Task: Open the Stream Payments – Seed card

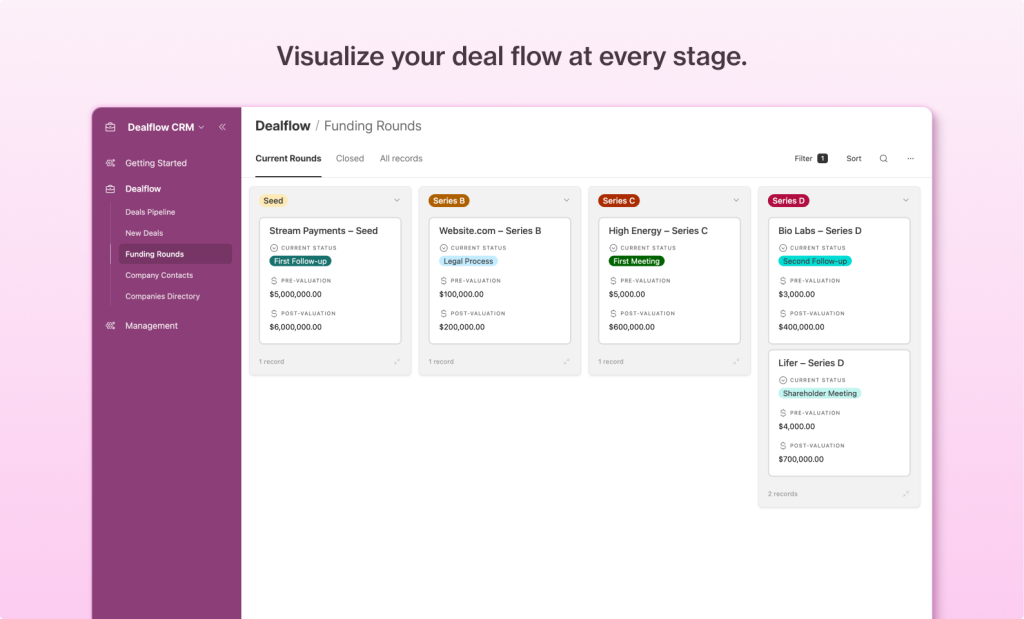Action: 330,281
